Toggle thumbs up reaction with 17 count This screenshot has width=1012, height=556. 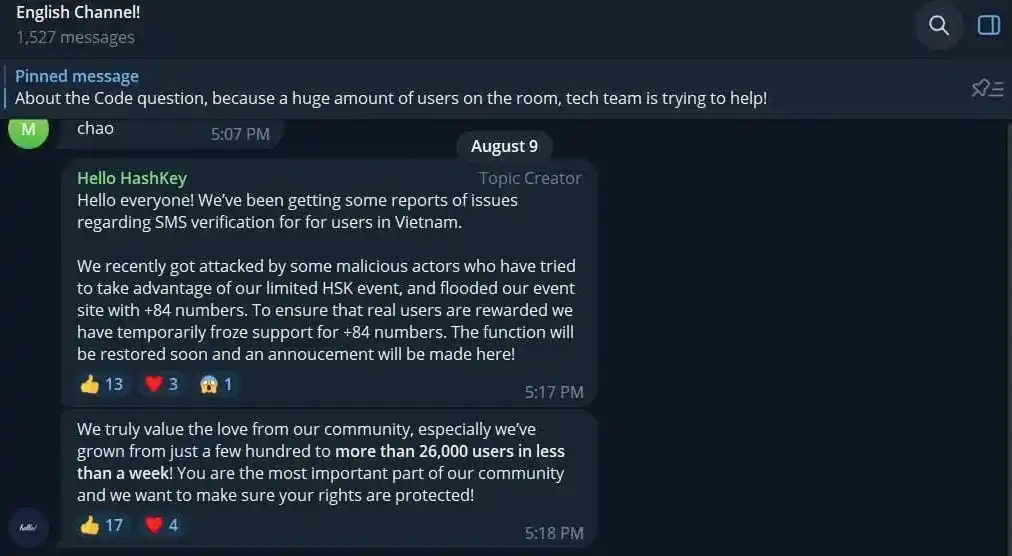click(x=101, y=525)
